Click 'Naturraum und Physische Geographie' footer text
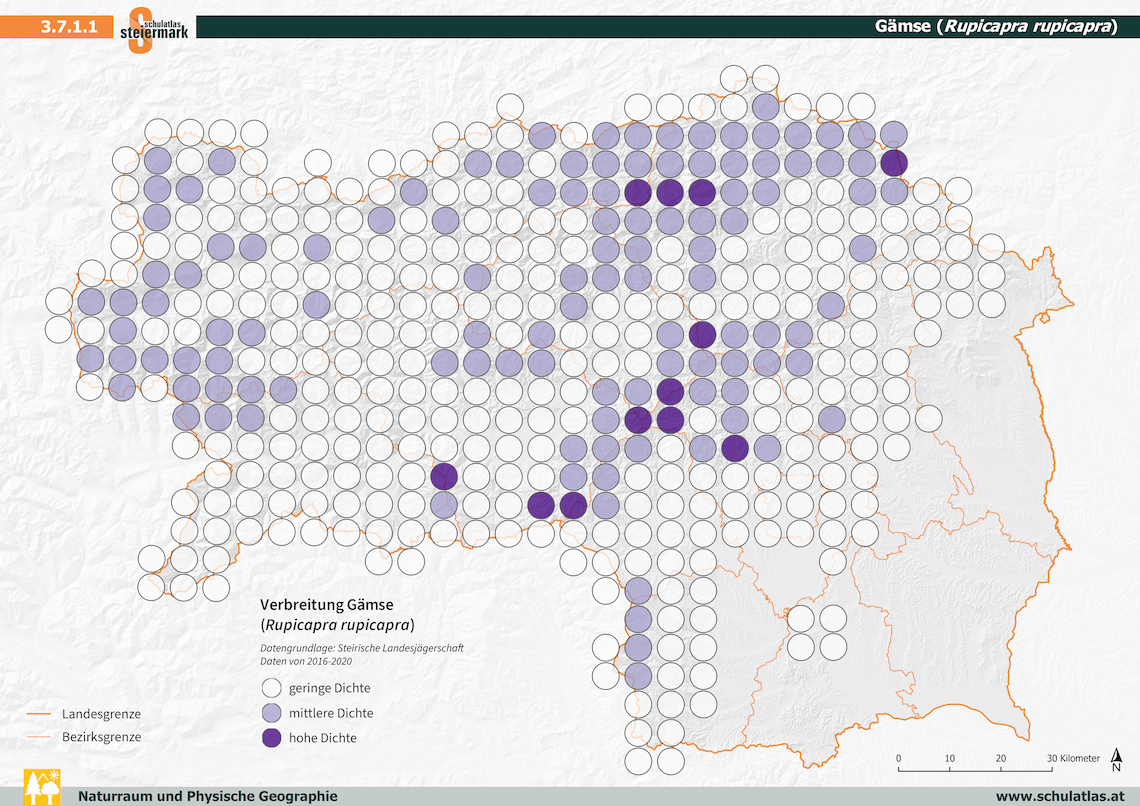The image size is (1140, 806). 207,796
